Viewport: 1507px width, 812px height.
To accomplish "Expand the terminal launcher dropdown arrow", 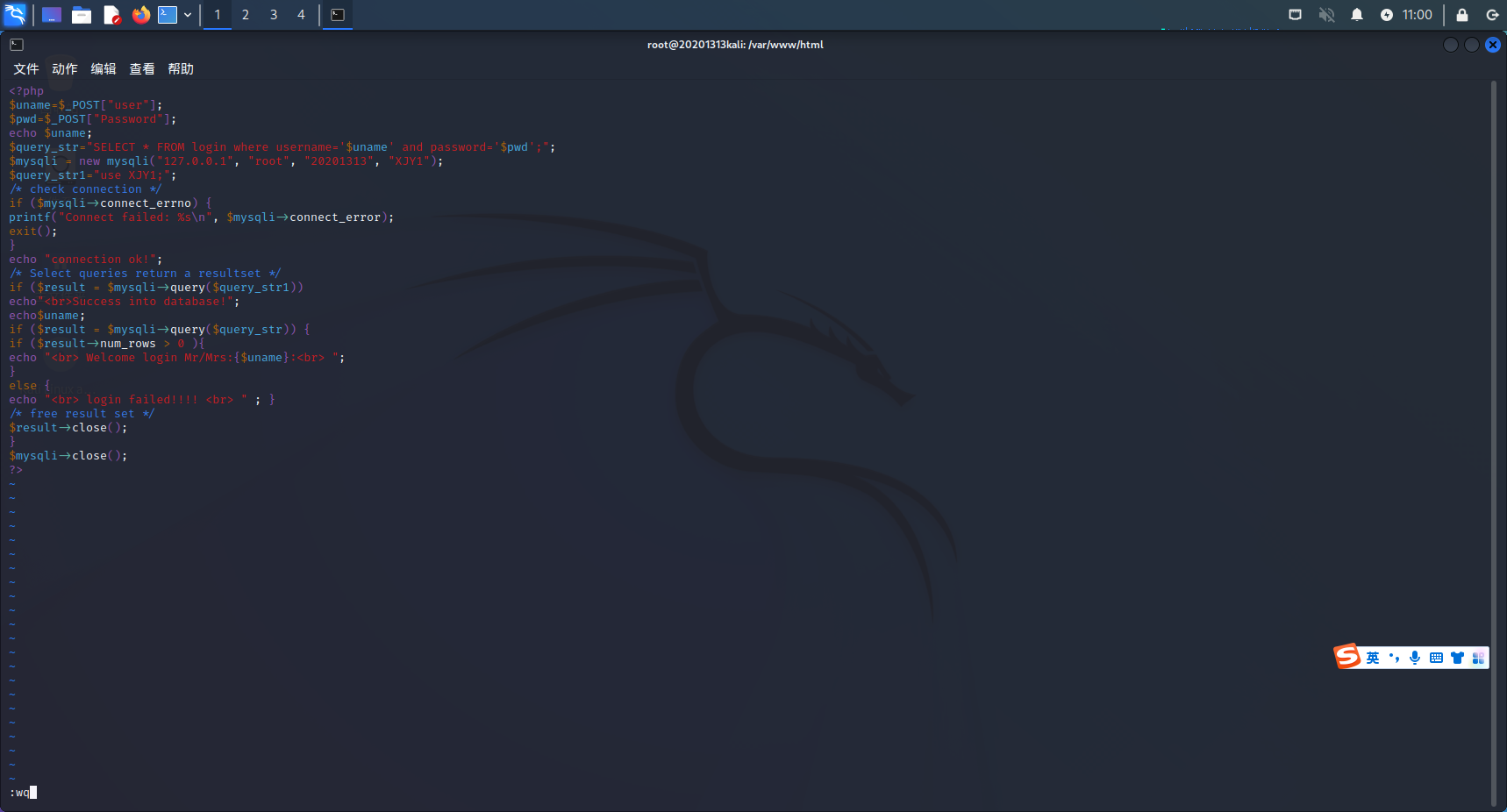I will (x=188, y=15).
